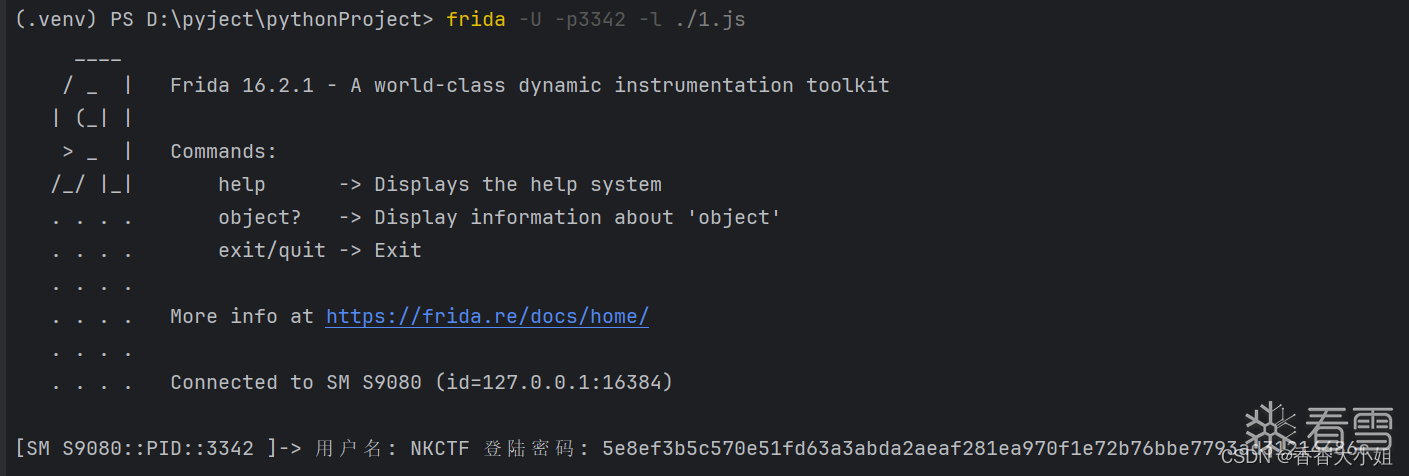This screenshot has width=1409, height=476.
Task: Click the NKCTF username output
Action: point(439,449)
